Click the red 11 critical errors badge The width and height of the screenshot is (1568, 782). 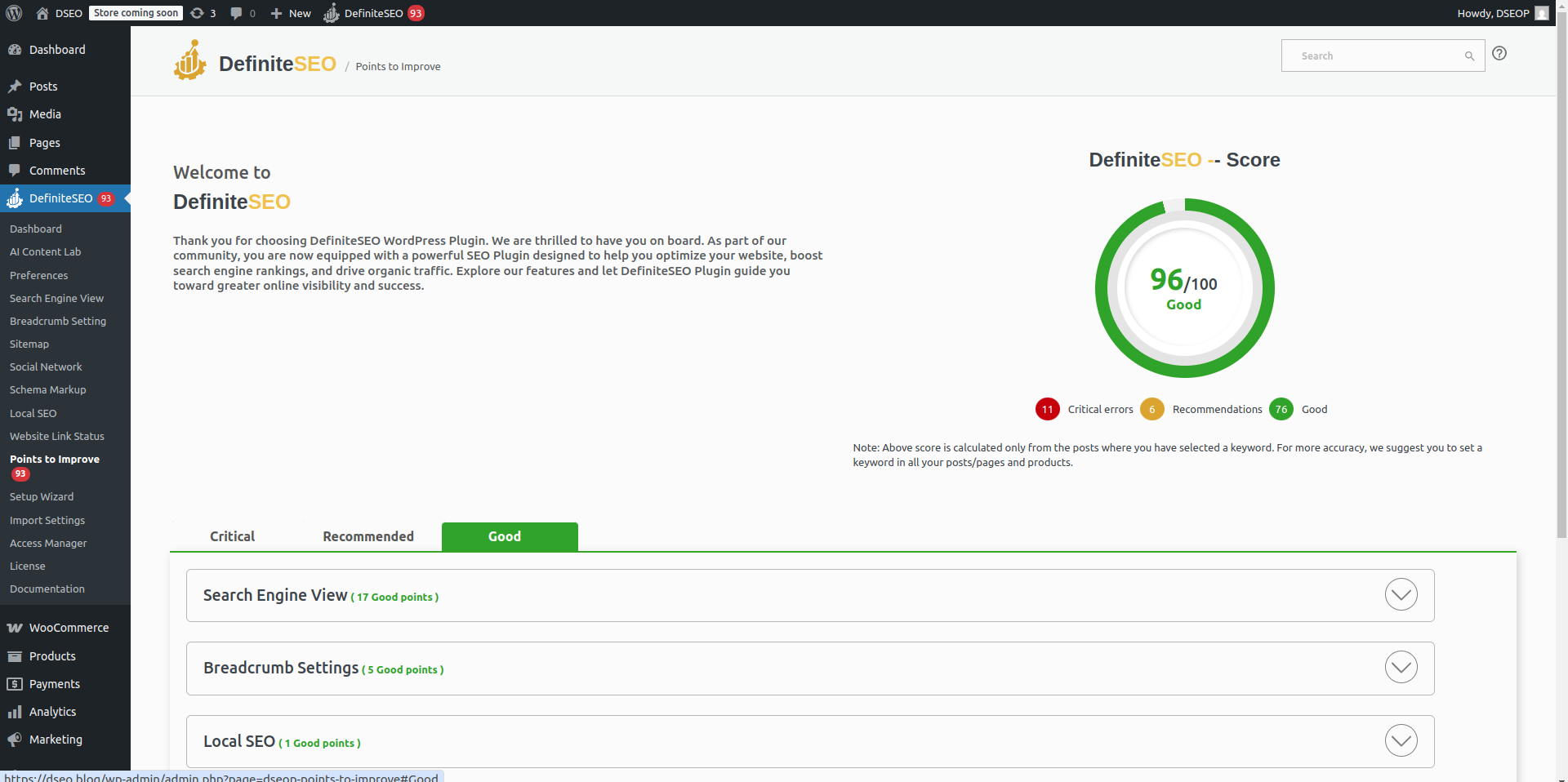[x=1048, y=409]
